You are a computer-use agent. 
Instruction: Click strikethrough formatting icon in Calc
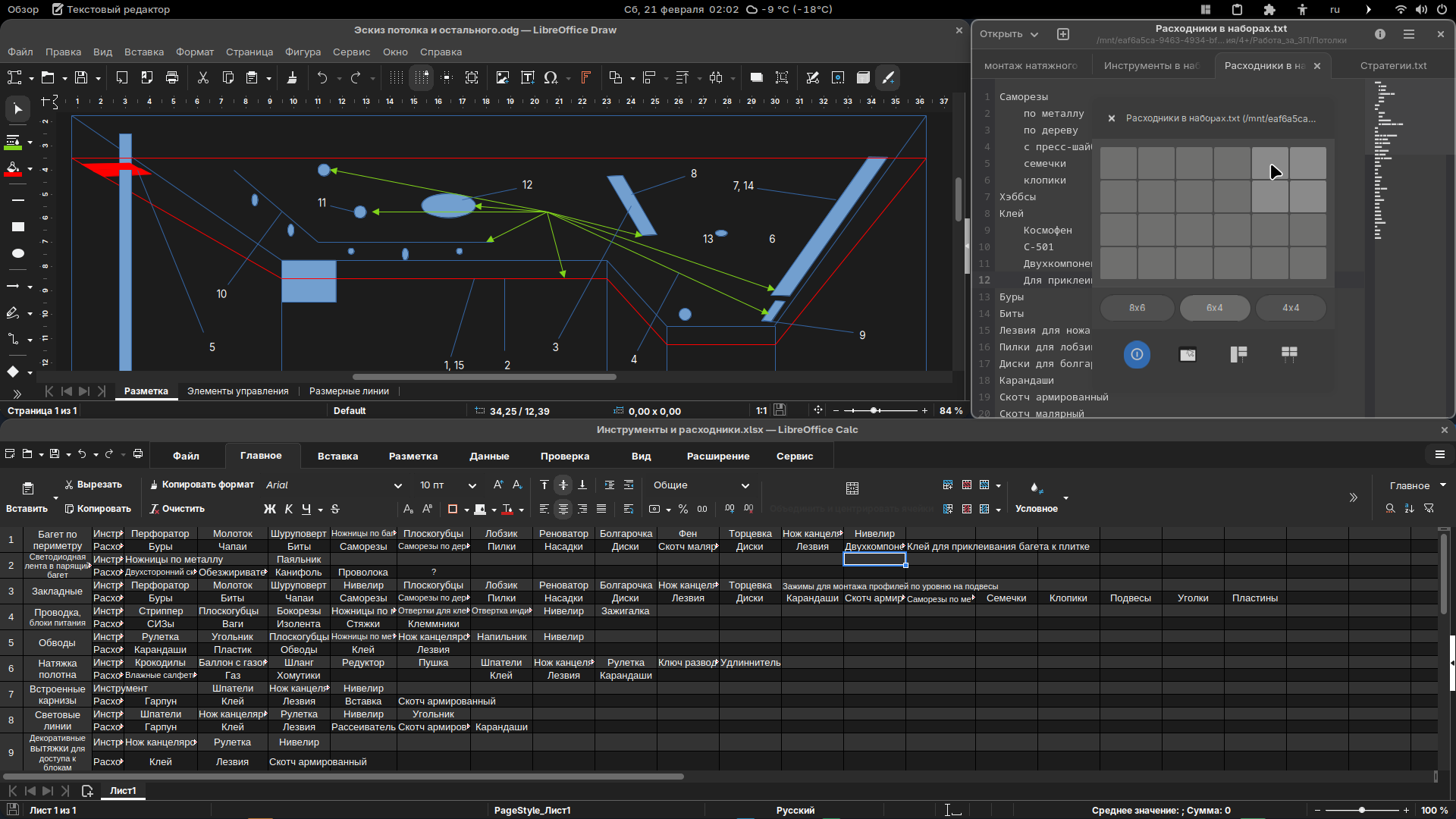(335, 509)
